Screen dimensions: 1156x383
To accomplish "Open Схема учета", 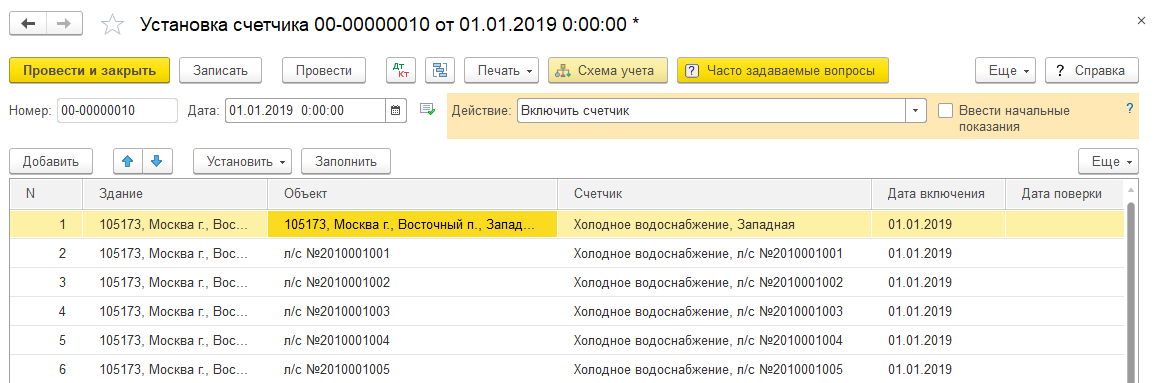I will (x=607, y=71).
